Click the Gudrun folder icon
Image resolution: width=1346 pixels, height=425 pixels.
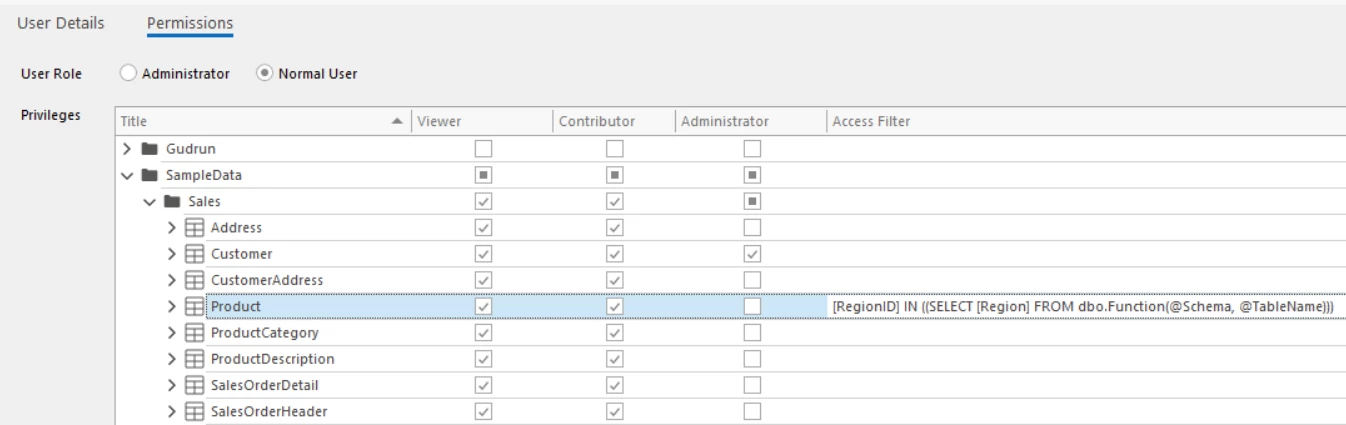(150, 149)
